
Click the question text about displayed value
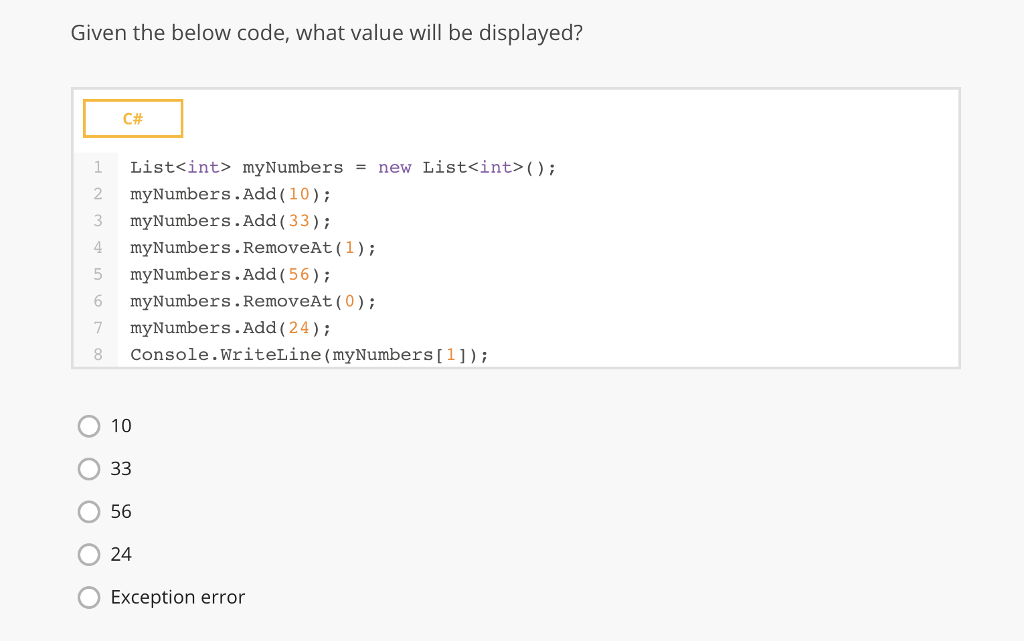(x=326, y=33)
